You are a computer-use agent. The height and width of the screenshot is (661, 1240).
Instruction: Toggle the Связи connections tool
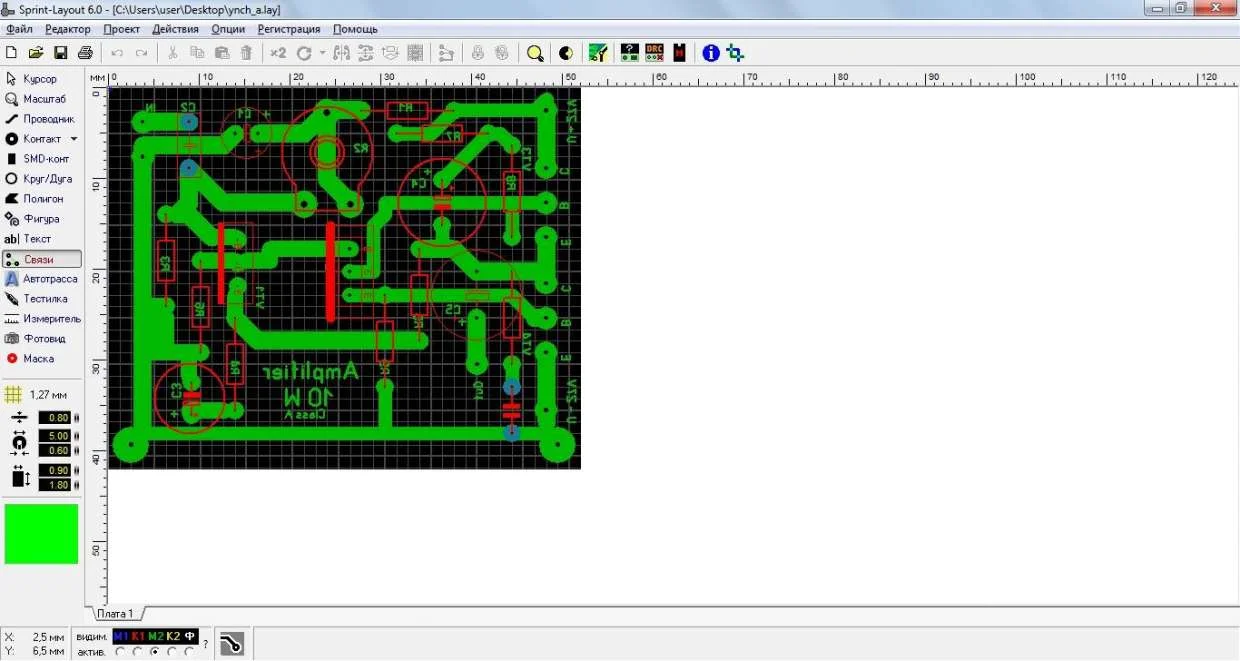coord(42,259)
